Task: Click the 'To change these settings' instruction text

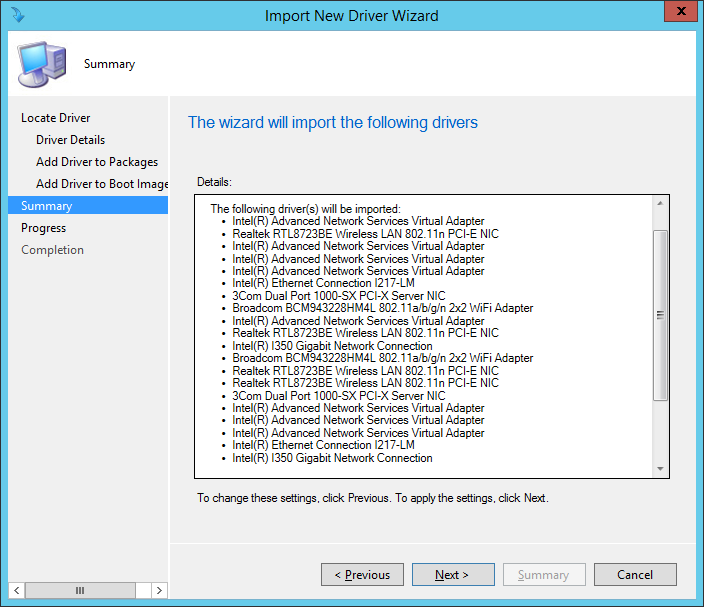Action: click(373, 498)
